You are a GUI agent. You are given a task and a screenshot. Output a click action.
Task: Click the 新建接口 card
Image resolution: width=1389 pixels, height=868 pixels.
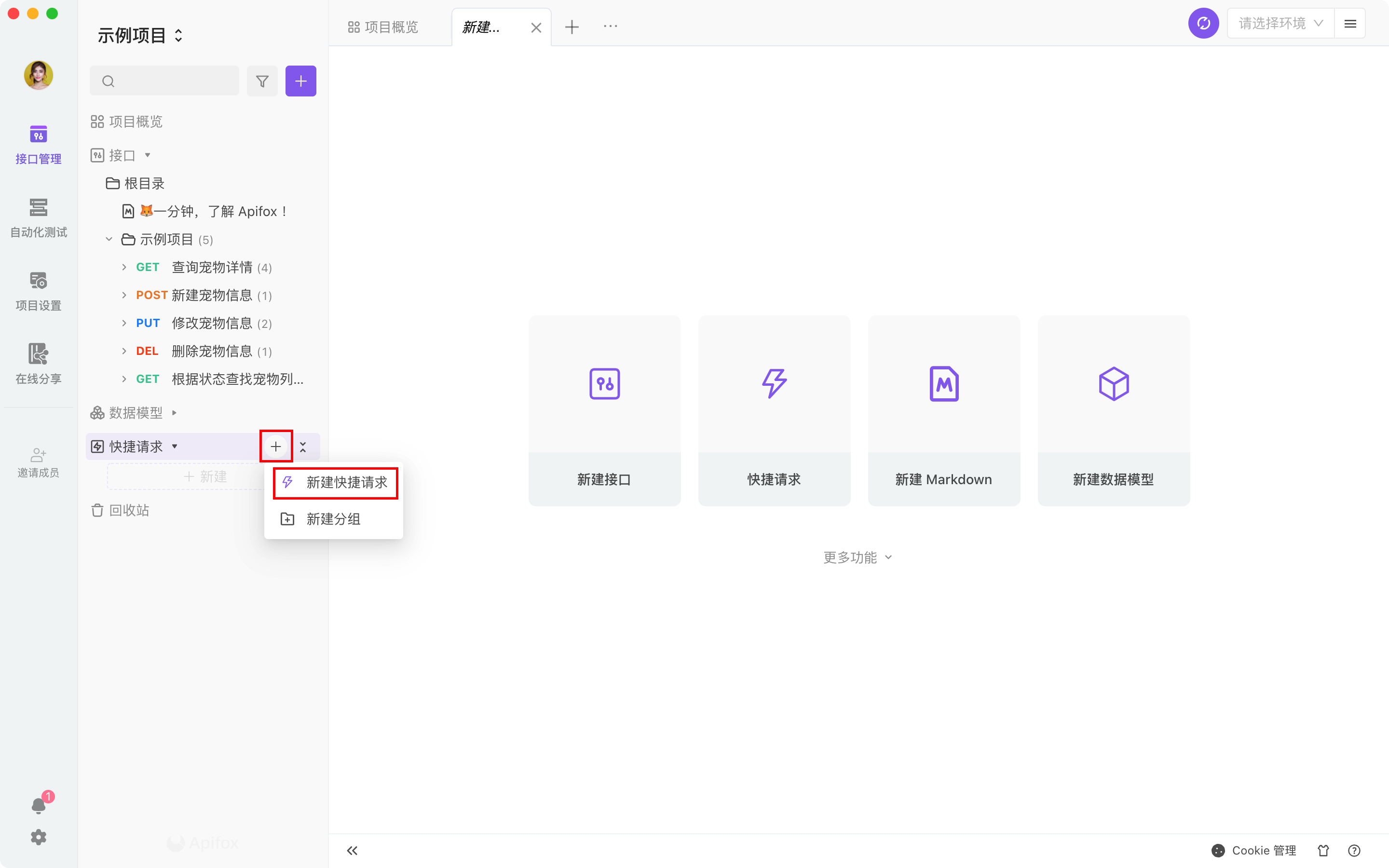(x=604, y=410)
